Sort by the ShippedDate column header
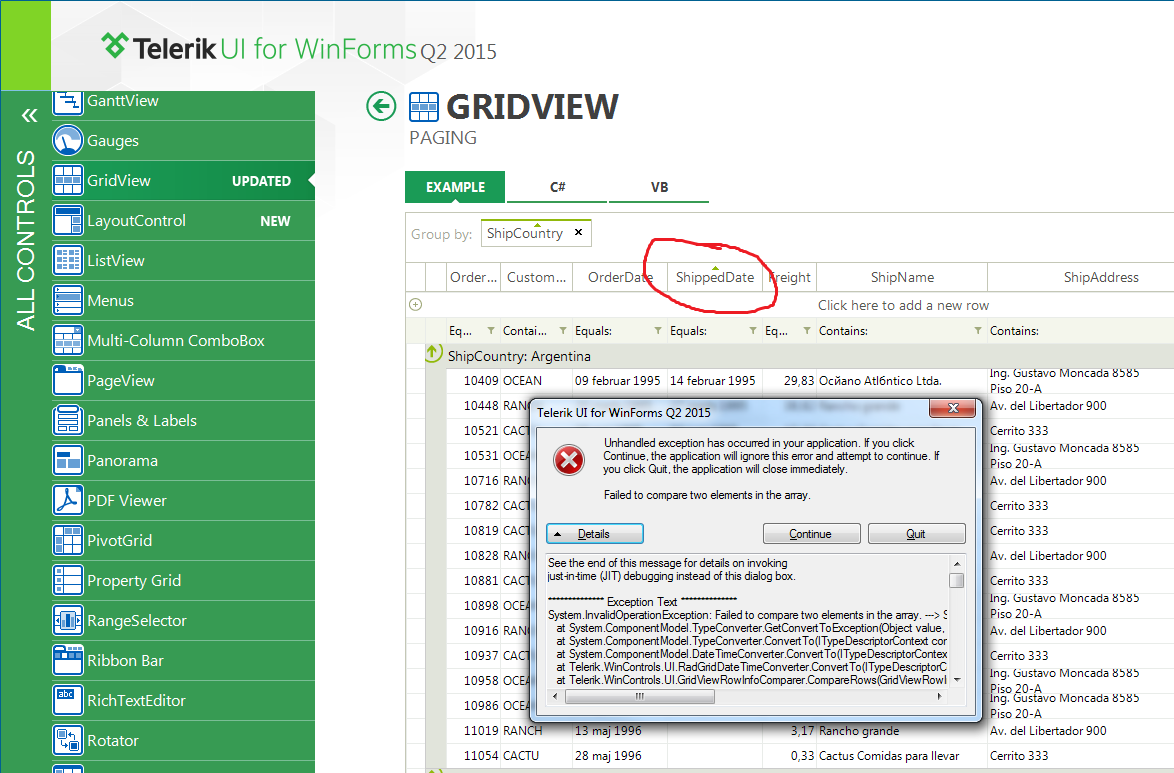 [715, 277]
